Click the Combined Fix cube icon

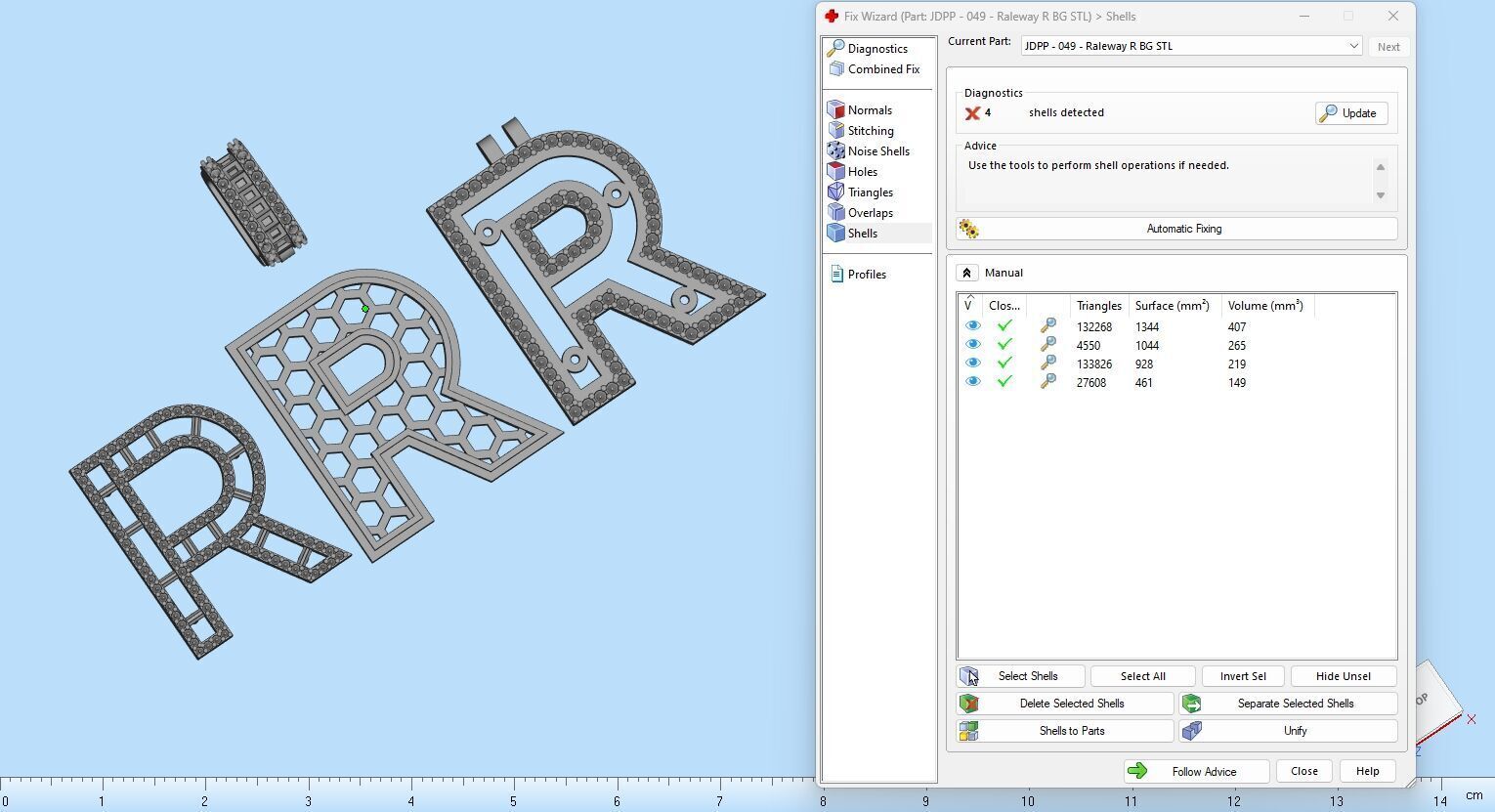coord(835,68)
